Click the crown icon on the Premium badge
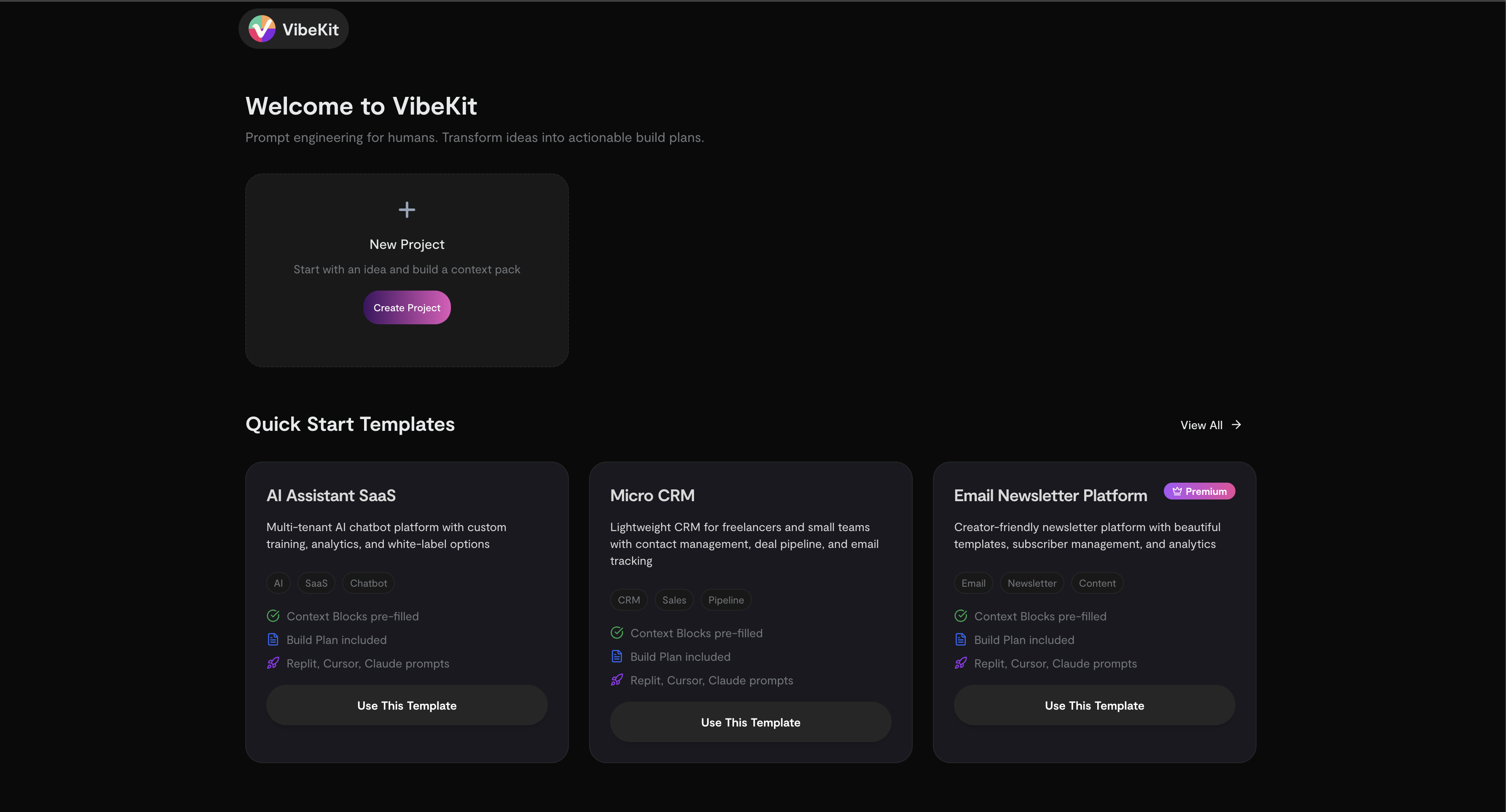 point(1176,491)
